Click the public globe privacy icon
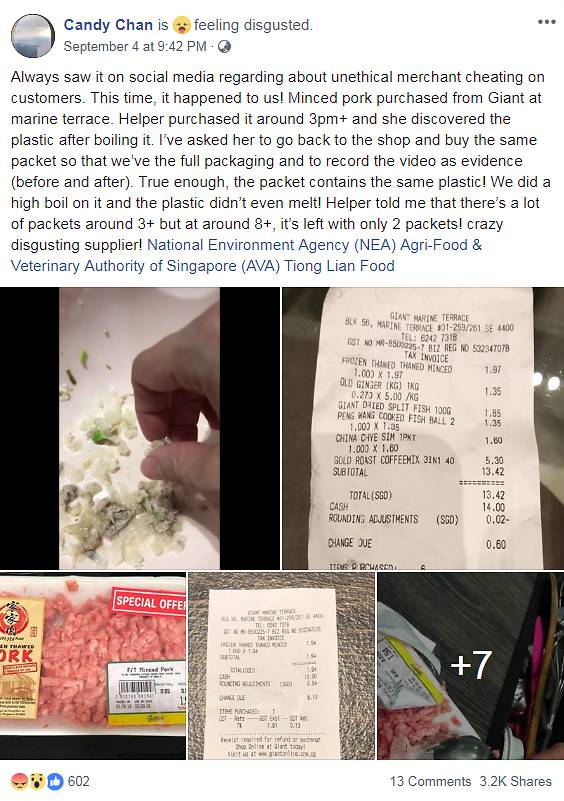This screenshot has width=564, height=801. [224, 47]
